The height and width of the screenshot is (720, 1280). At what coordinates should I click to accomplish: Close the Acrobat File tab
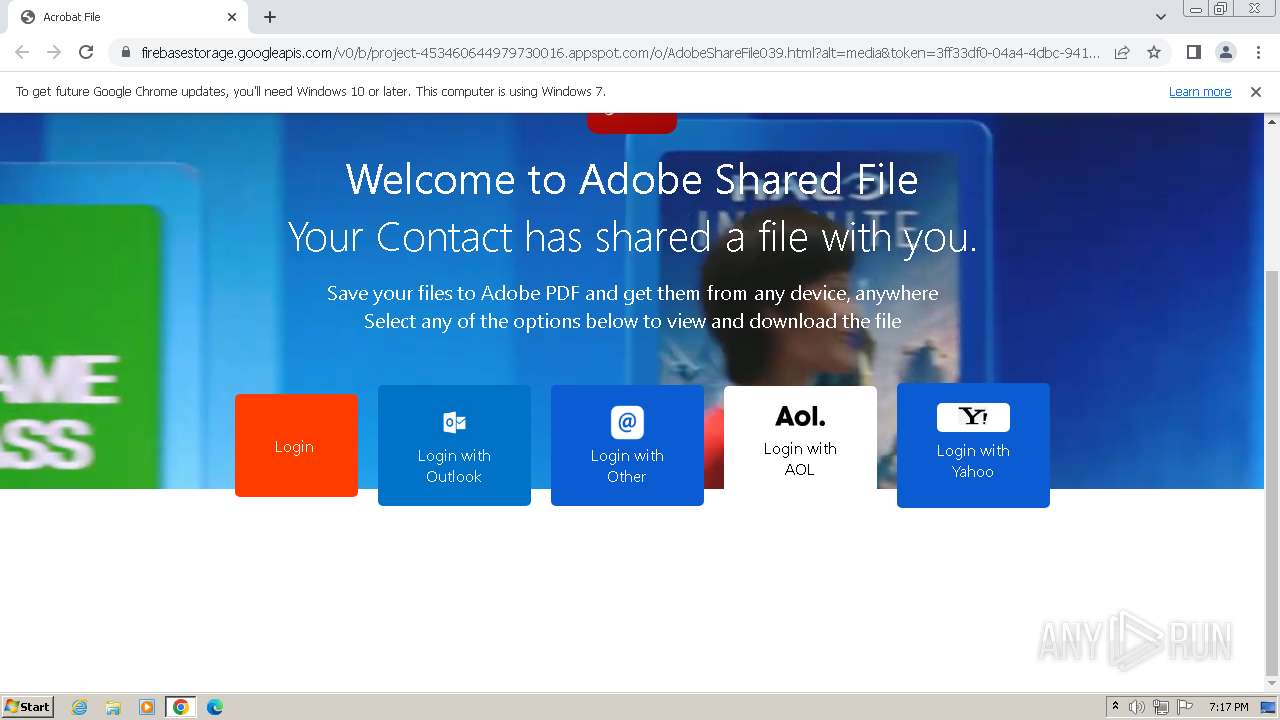coord(232,17)
